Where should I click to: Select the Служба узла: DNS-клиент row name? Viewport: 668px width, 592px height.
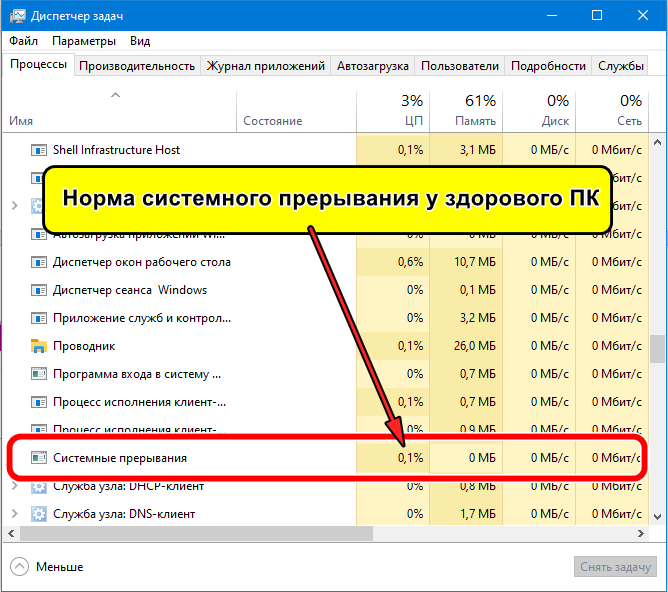(124, 514)
